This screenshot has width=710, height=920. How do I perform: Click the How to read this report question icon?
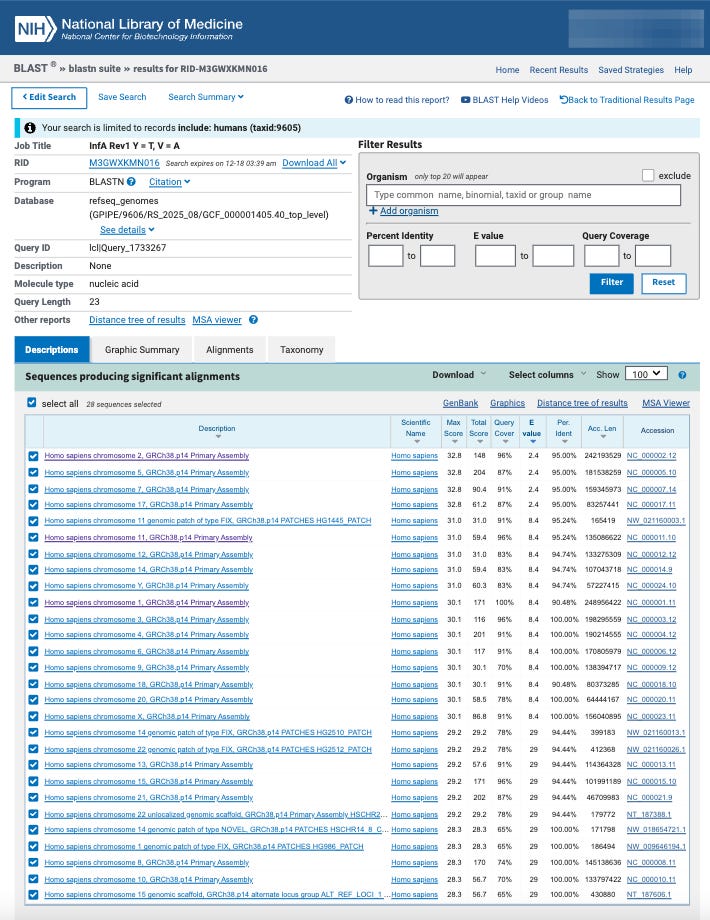(349, 100)
